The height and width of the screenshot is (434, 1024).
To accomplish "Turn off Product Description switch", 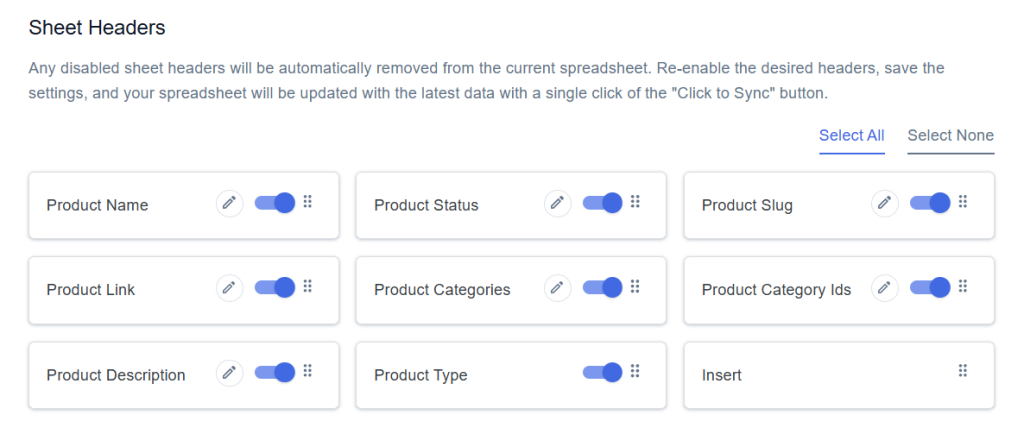I will coord(275,373).
